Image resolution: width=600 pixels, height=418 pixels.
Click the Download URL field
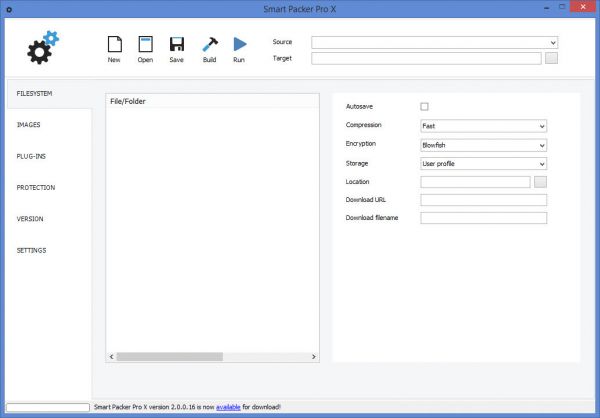click(x=484, y=200)
